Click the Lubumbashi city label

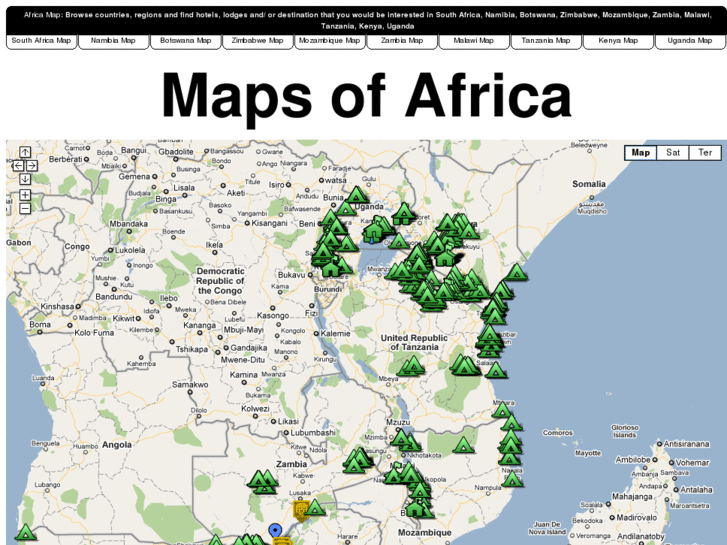click(313, 433)
